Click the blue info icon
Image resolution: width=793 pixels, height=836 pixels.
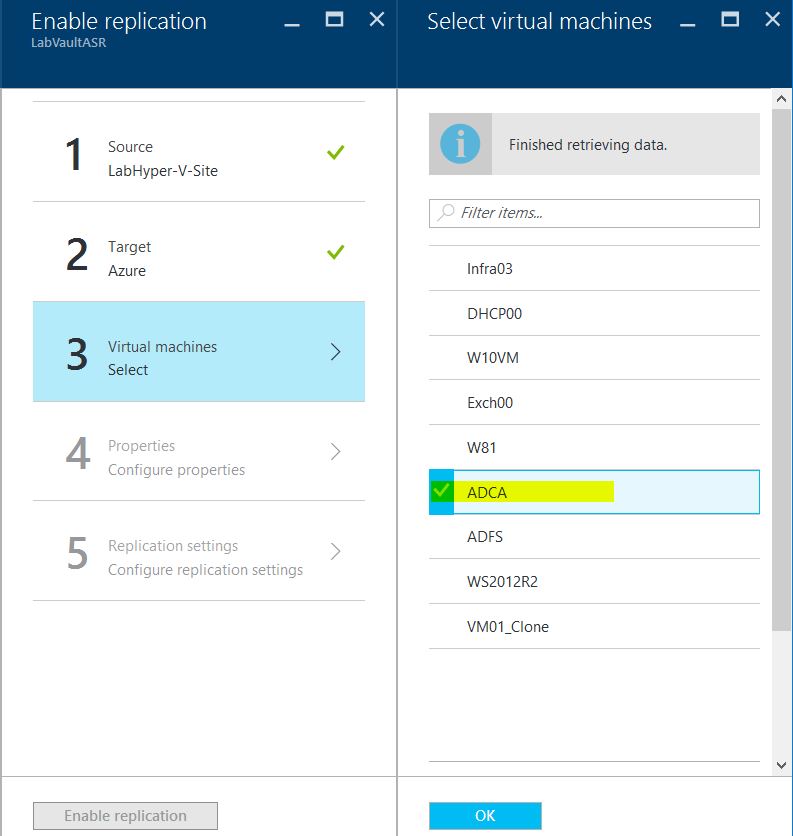pyautogui.click(x=460, y=144)
